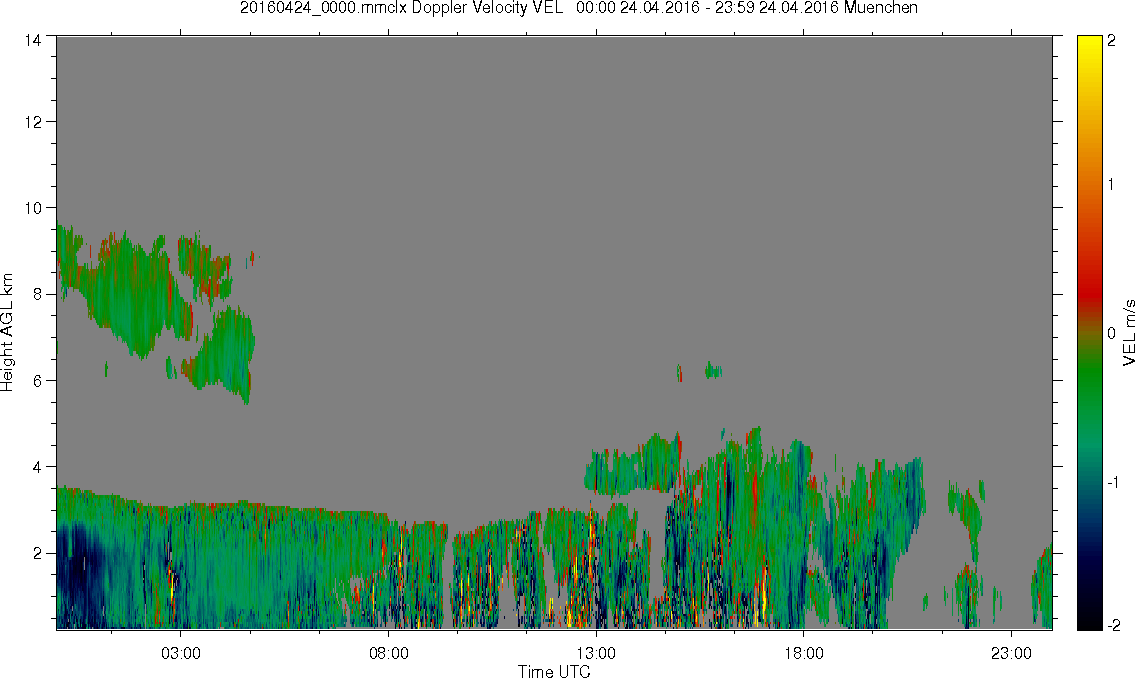Screen dimensions: 1135x678
Task: Click the height axis label 14
Action: pyautogui.click(x=32, y=41)
